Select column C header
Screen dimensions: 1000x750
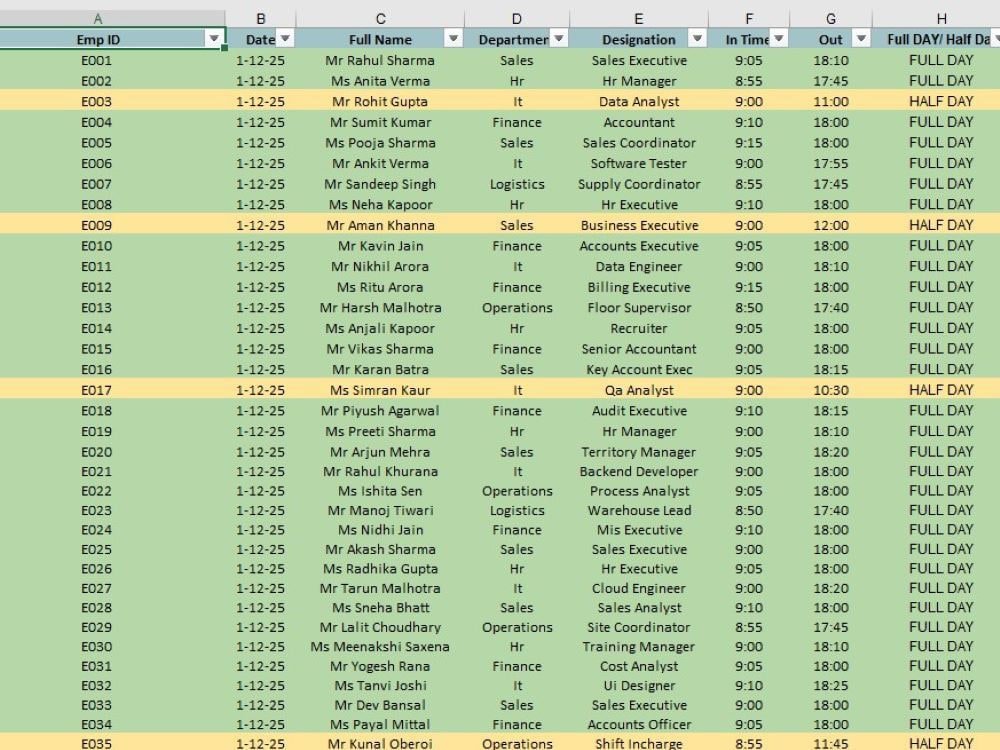[x=380, y=19]
